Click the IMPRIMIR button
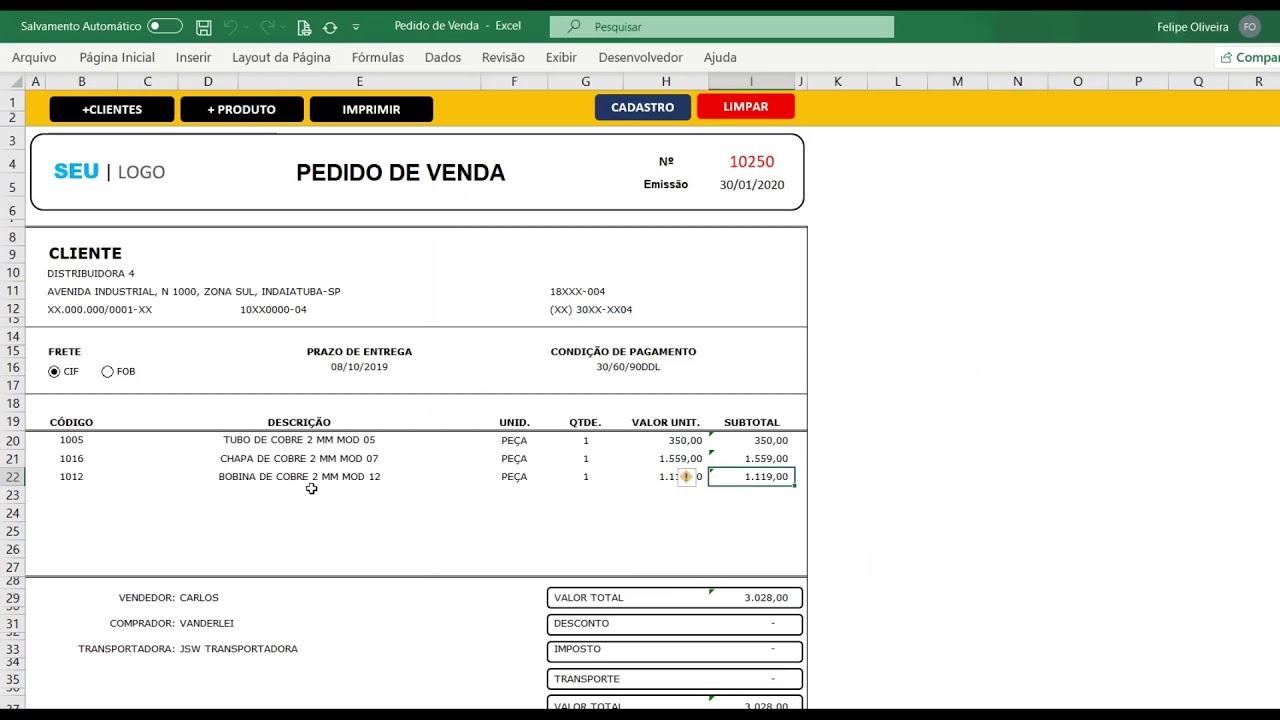This screenshot has width=1280, height=720. 371,110
